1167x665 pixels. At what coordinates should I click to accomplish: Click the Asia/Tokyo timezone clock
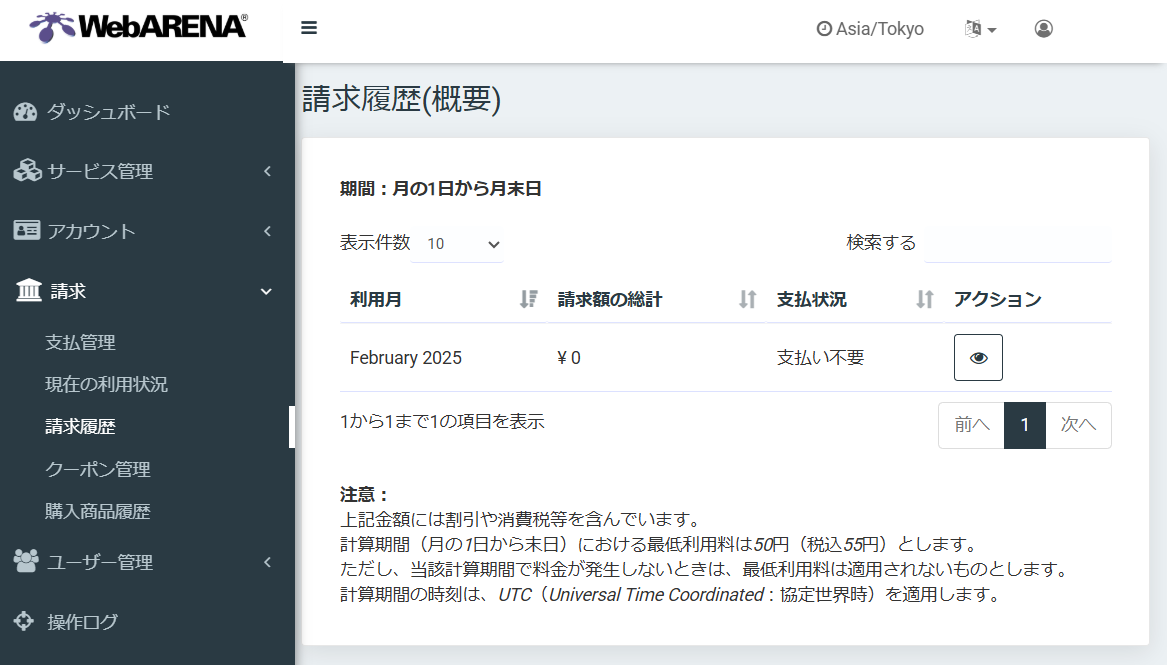click(870, 29)
